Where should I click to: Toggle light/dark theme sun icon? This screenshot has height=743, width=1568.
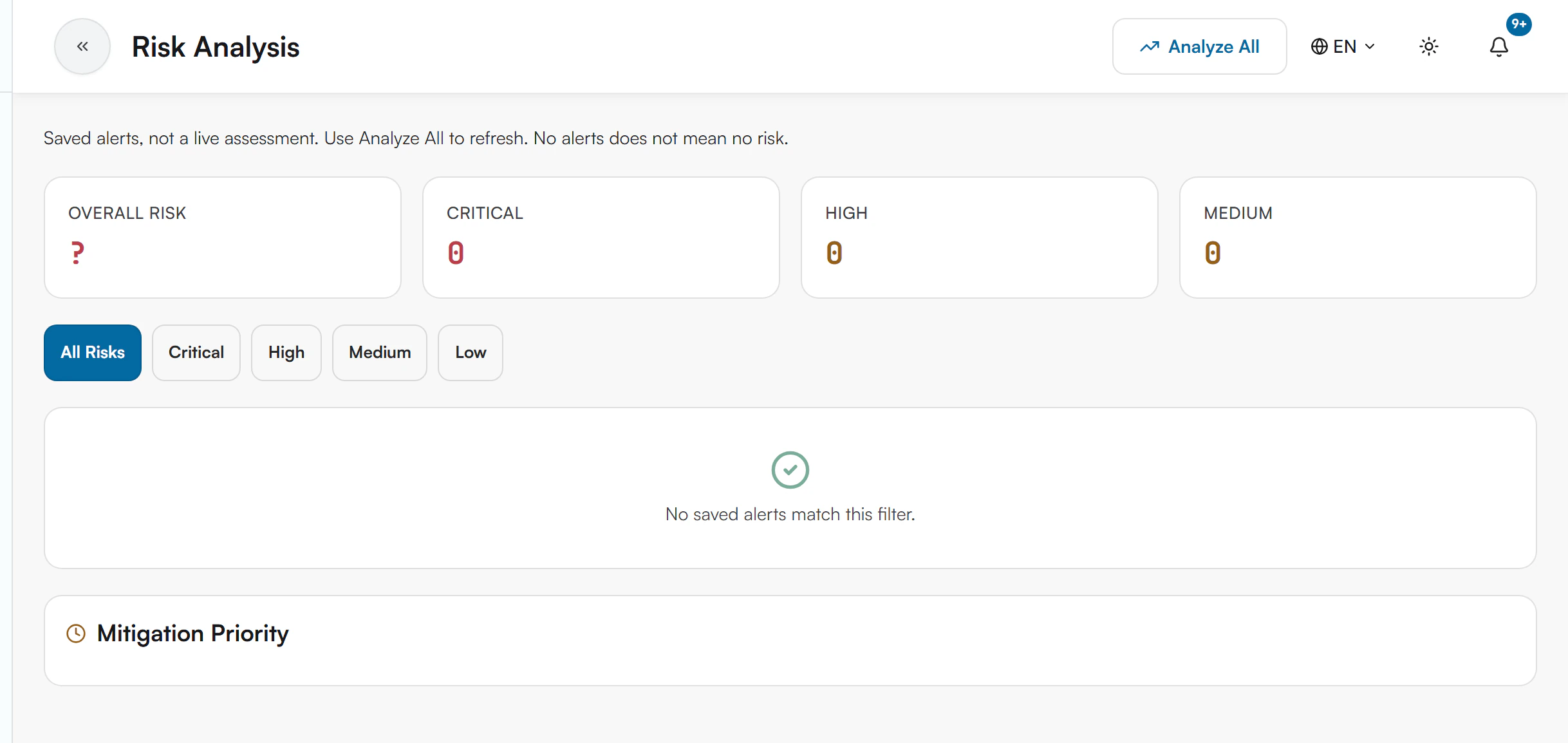point(1428,46)
